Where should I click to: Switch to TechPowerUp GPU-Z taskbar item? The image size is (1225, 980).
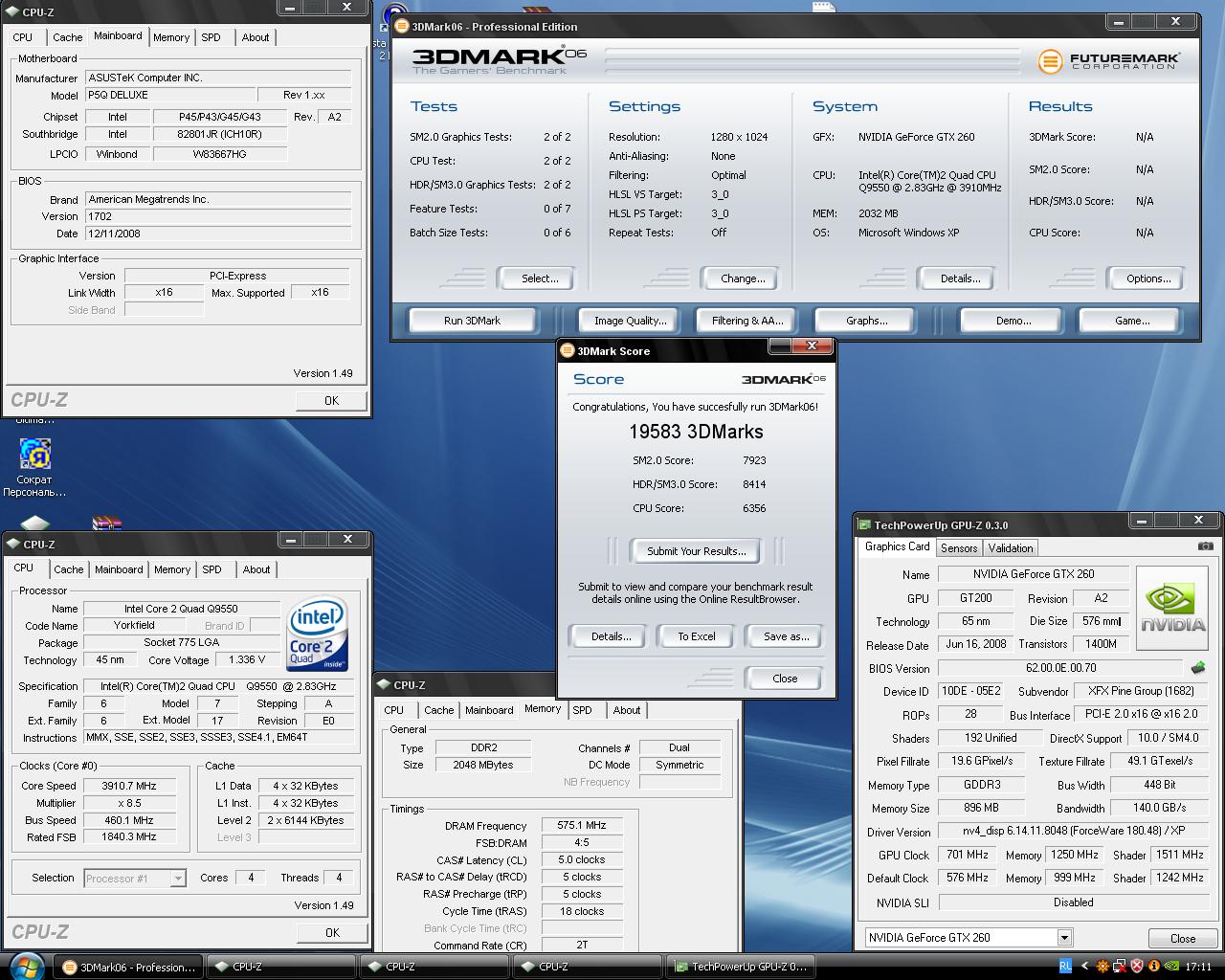(740, 967)
